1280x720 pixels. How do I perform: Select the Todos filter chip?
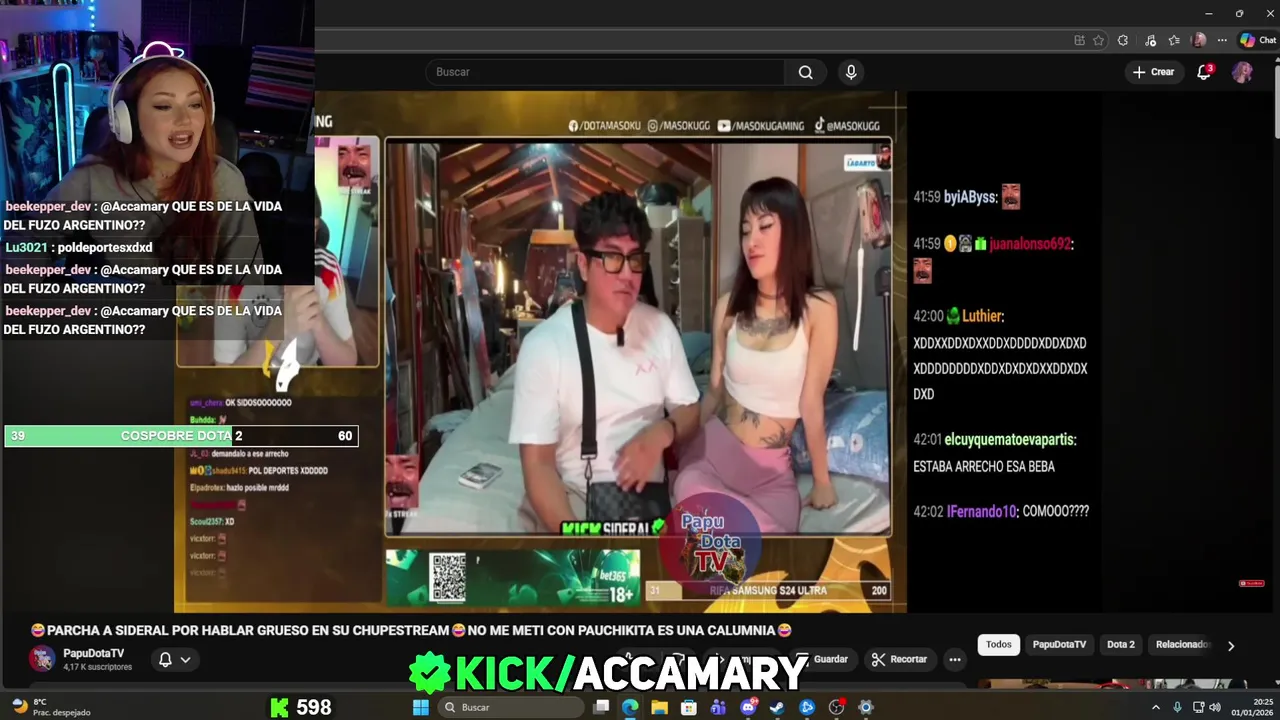(x=999, y=644)
